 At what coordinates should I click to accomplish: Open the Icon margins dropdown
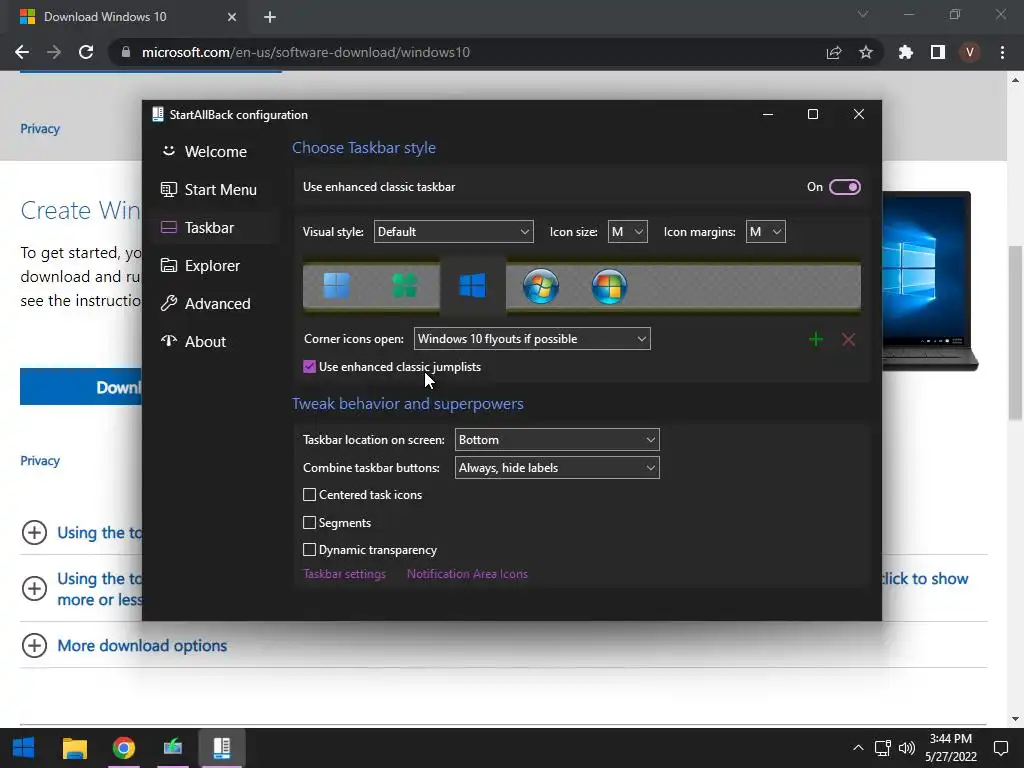coord(765,232)
